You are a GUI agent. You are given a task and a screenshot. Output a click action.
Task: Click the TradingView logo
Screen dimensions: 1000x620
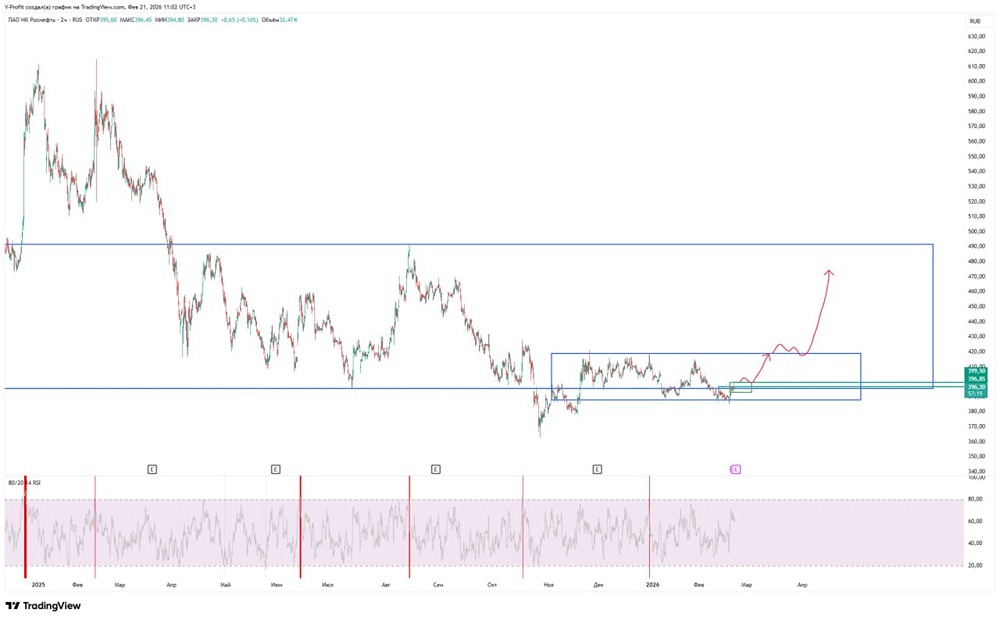click(x=43, y=606)
